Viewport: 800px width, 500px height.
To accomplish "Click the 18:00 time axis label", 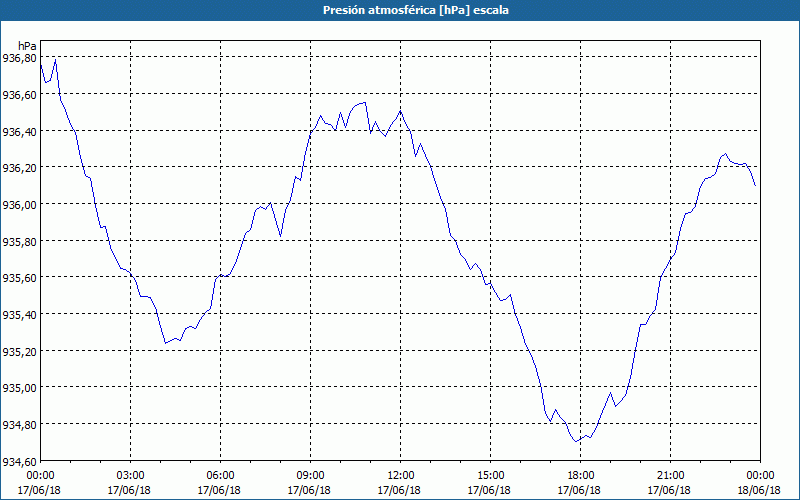I will [580, 476].
